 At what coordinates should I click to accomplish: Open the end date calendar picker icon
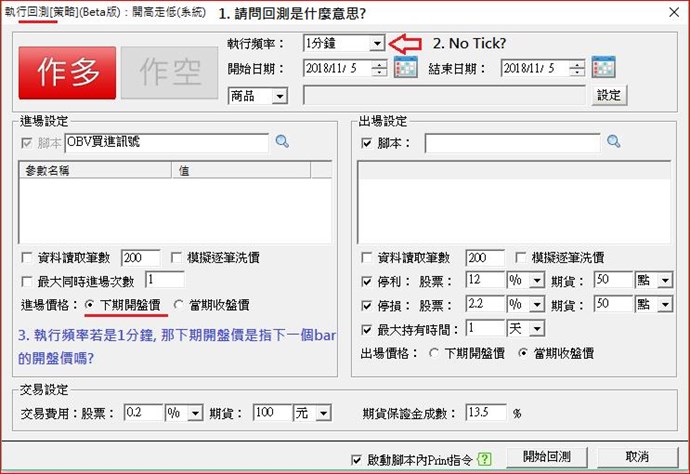click(604, 68)
